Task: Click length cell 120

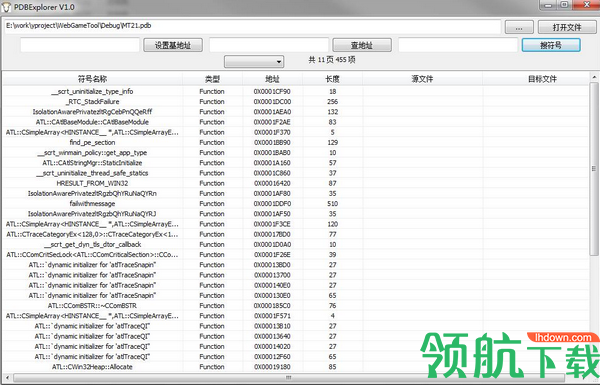Action: point(333,224)
